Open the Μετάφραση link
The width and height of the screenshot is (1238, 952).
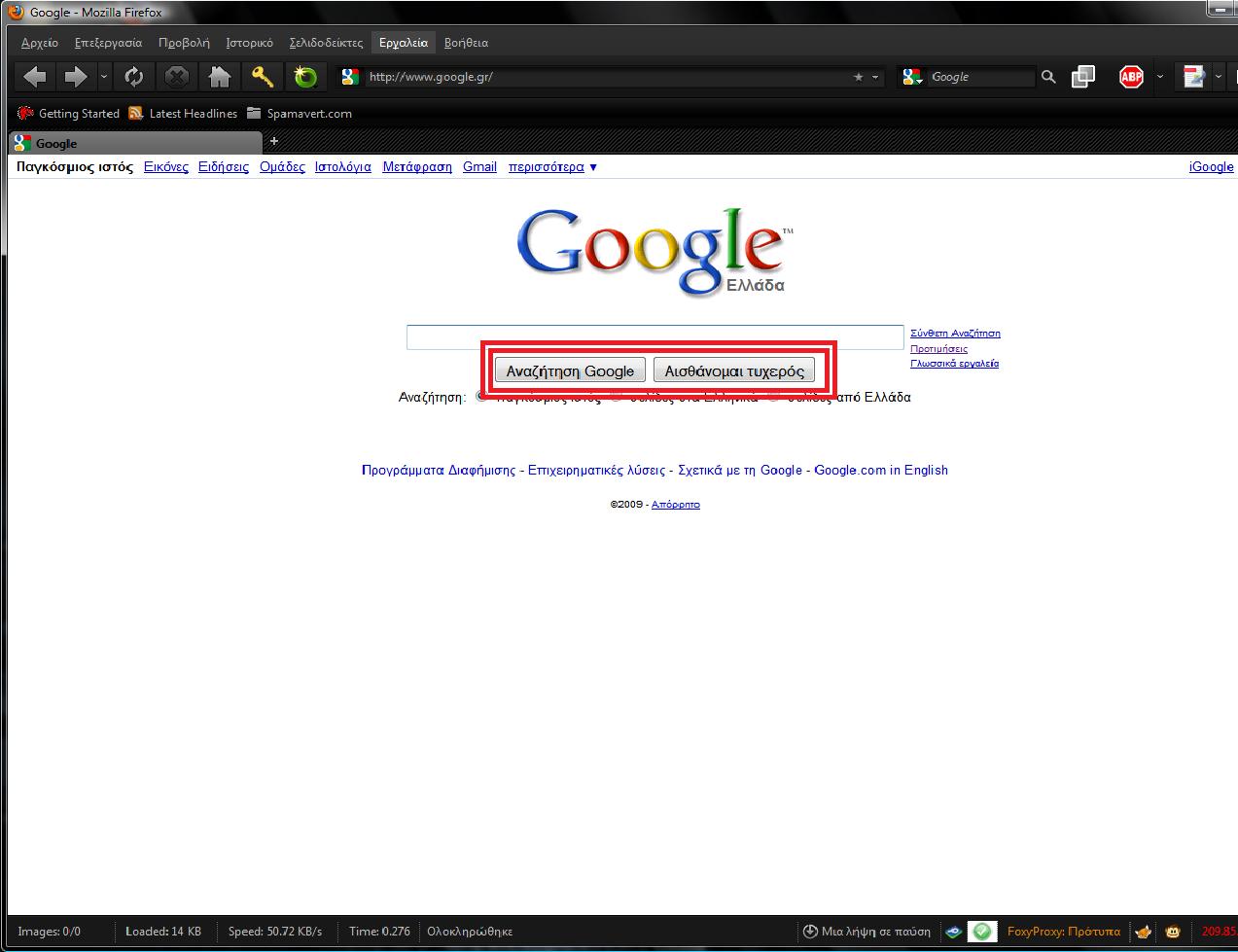click(x=417, y=167)
